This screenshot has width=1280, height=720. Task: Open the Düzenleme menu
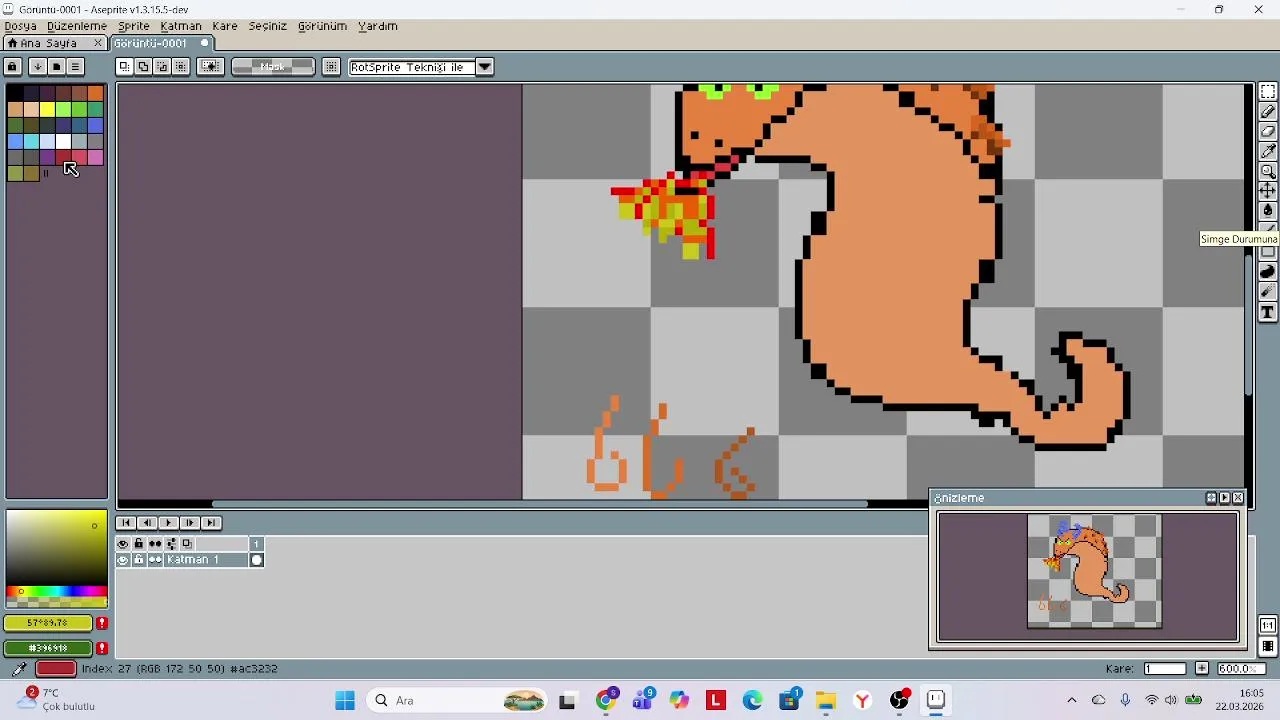[x=77, y=26]
